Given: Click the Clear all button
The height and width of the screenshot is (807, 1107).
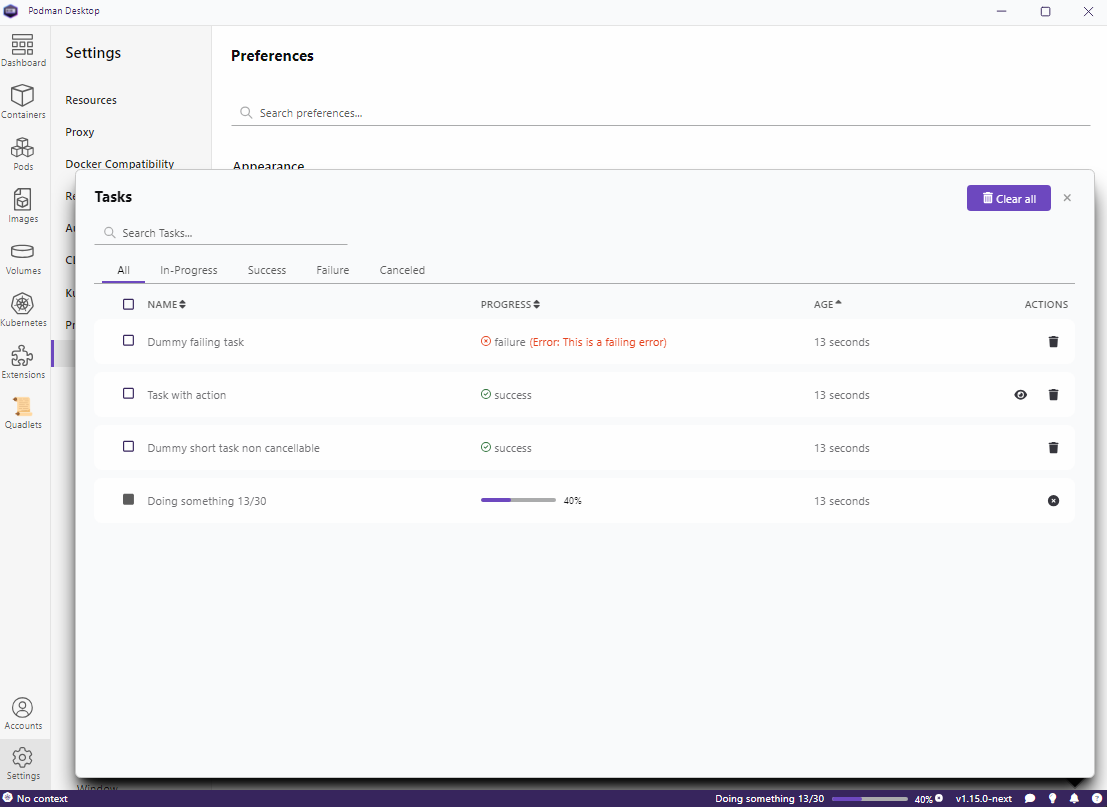Looking at the screenshot, I should [x=1008, y=198].
